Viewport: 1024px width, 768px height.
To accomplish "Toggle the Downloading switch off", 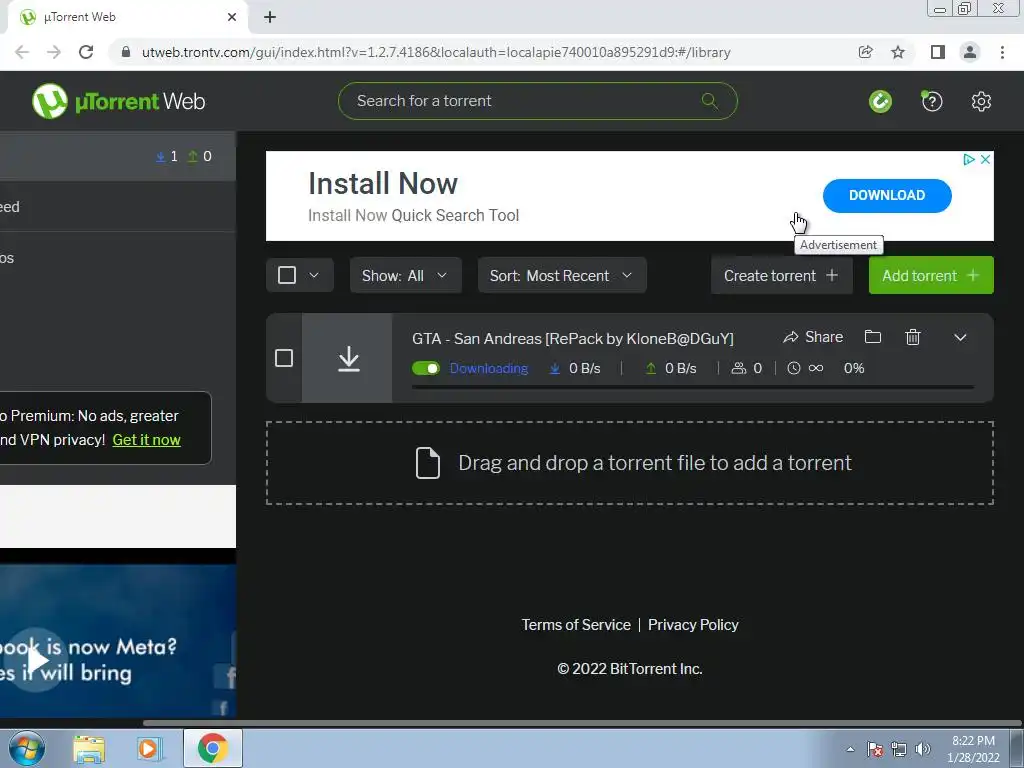I will tap(426, 368).
